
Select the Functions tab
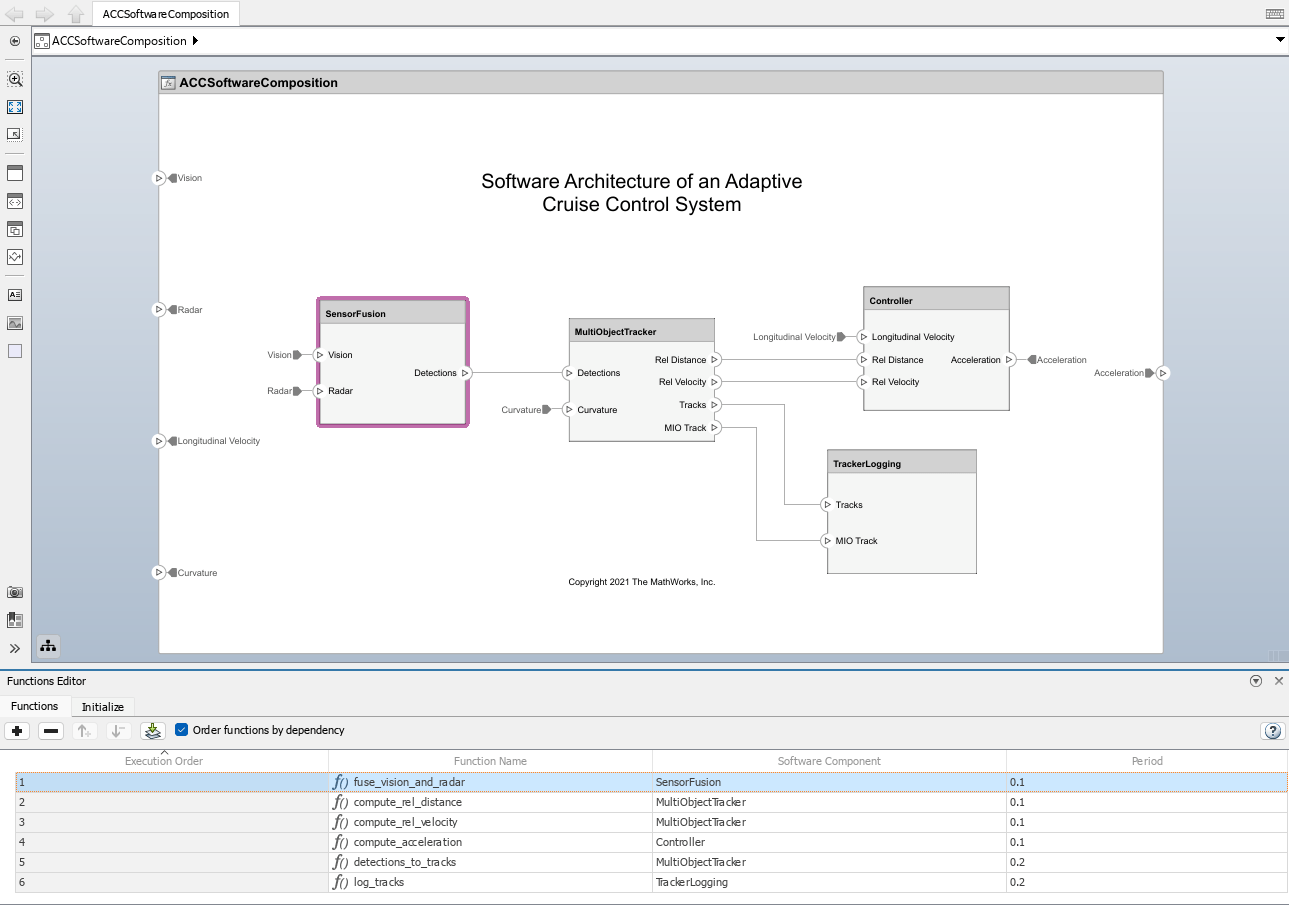tap(34, 706)
